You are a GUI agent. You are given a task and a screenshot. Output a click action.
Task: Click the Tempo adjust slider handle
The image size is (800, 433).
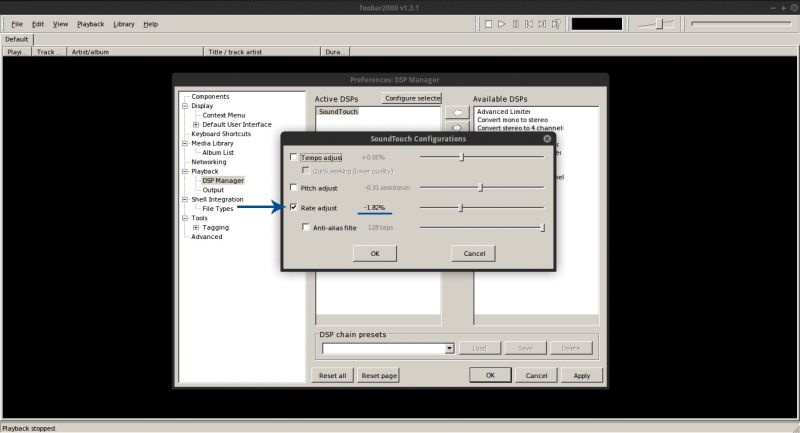click(x=462, y=157)
